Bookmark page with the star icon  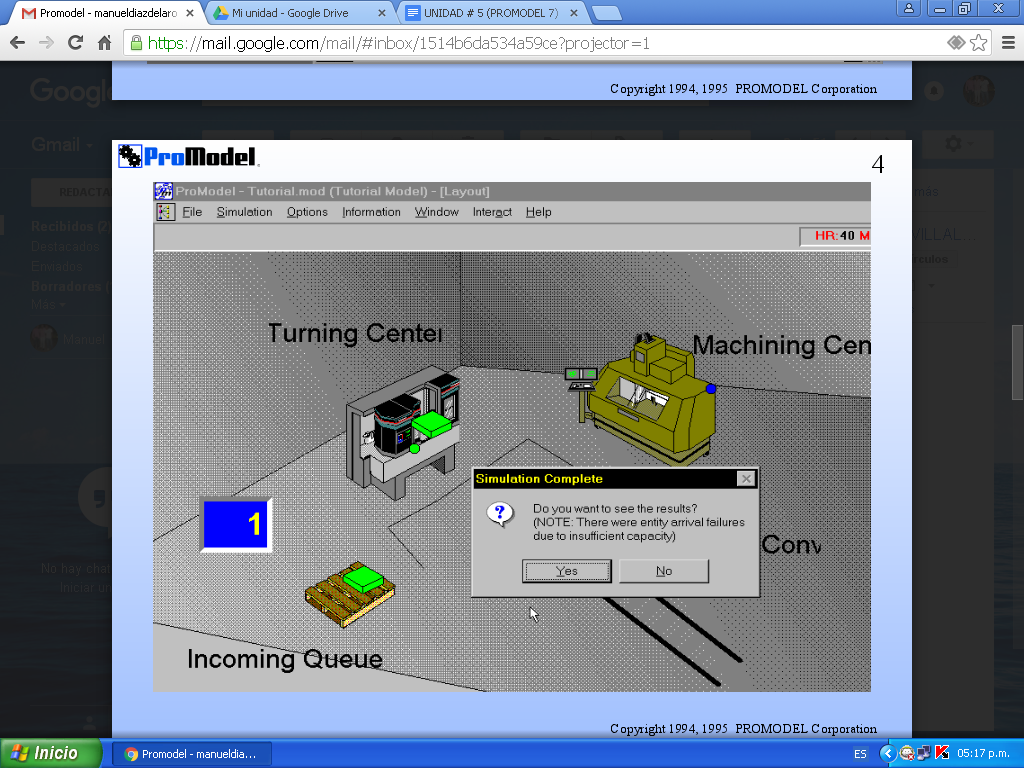click(978, 43)
